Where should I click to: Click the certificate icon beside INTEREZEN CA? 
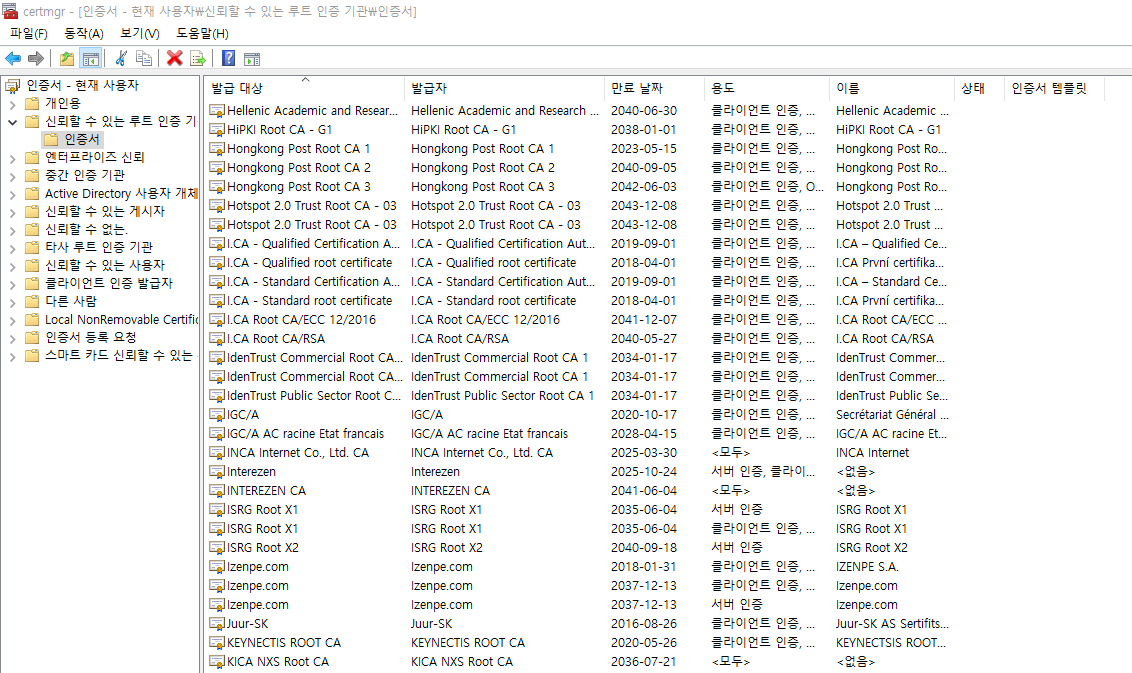pyautogui.click(x=217, y=491)
